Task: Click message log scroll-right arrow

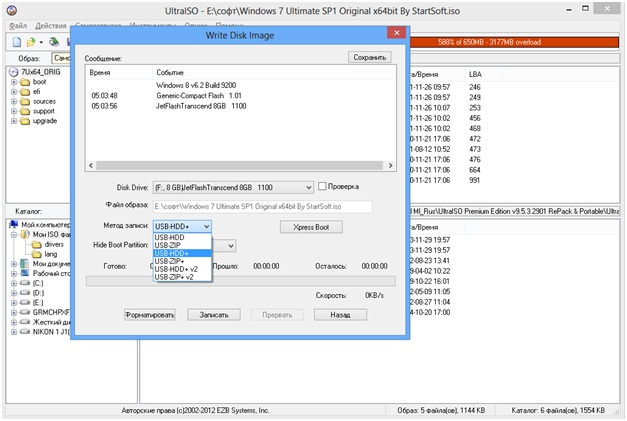Action: pyautogui.click(x=390, y=166)
